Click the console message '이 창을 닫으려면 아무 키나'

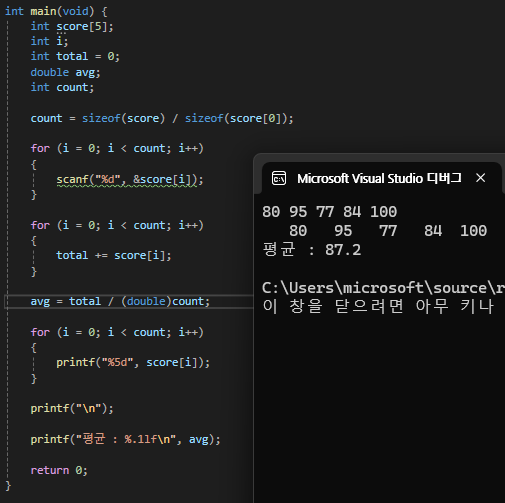click(378, 306)
